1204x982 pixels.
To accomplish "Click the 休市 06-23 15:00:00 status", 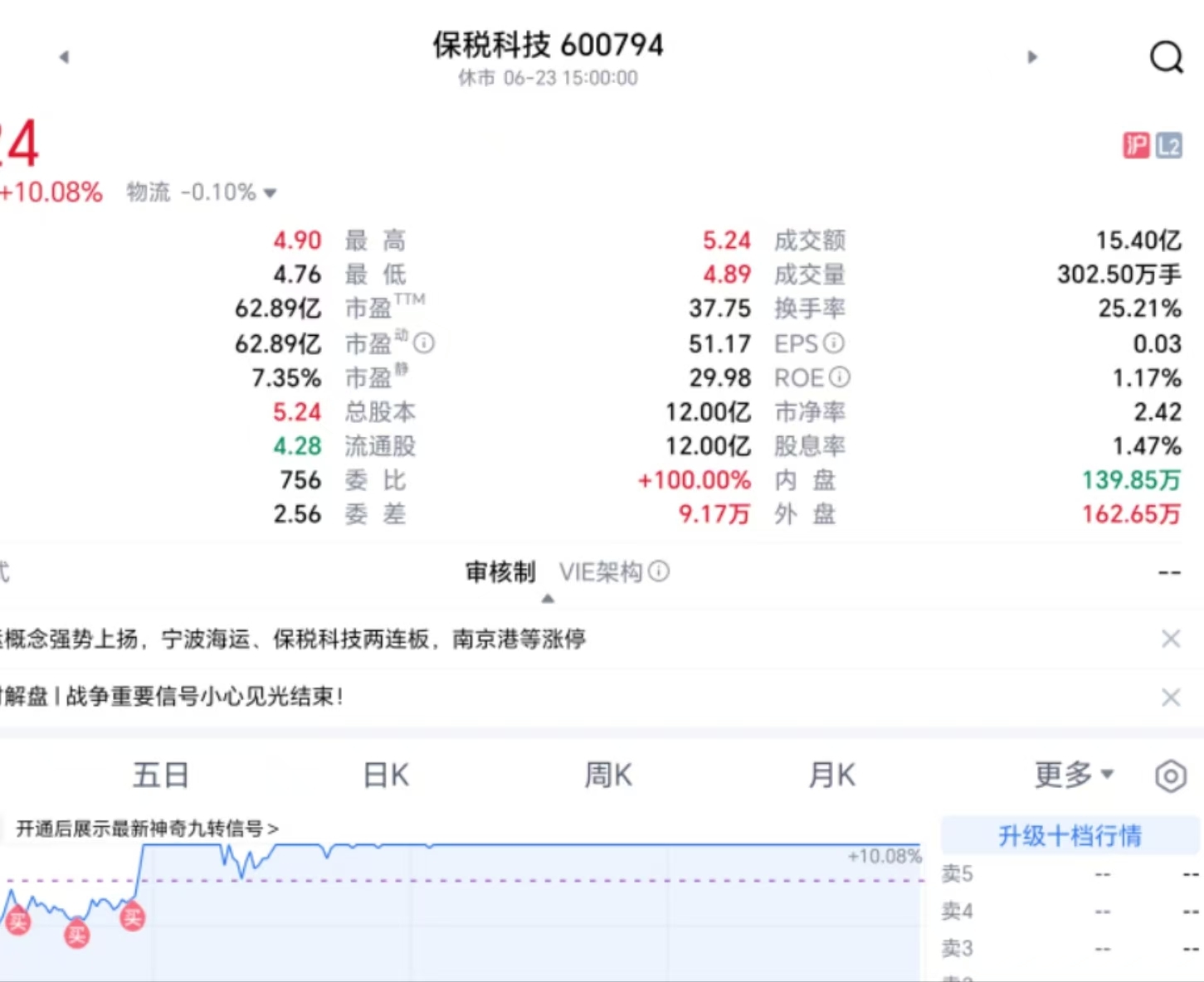I will [x=548, y=78].
